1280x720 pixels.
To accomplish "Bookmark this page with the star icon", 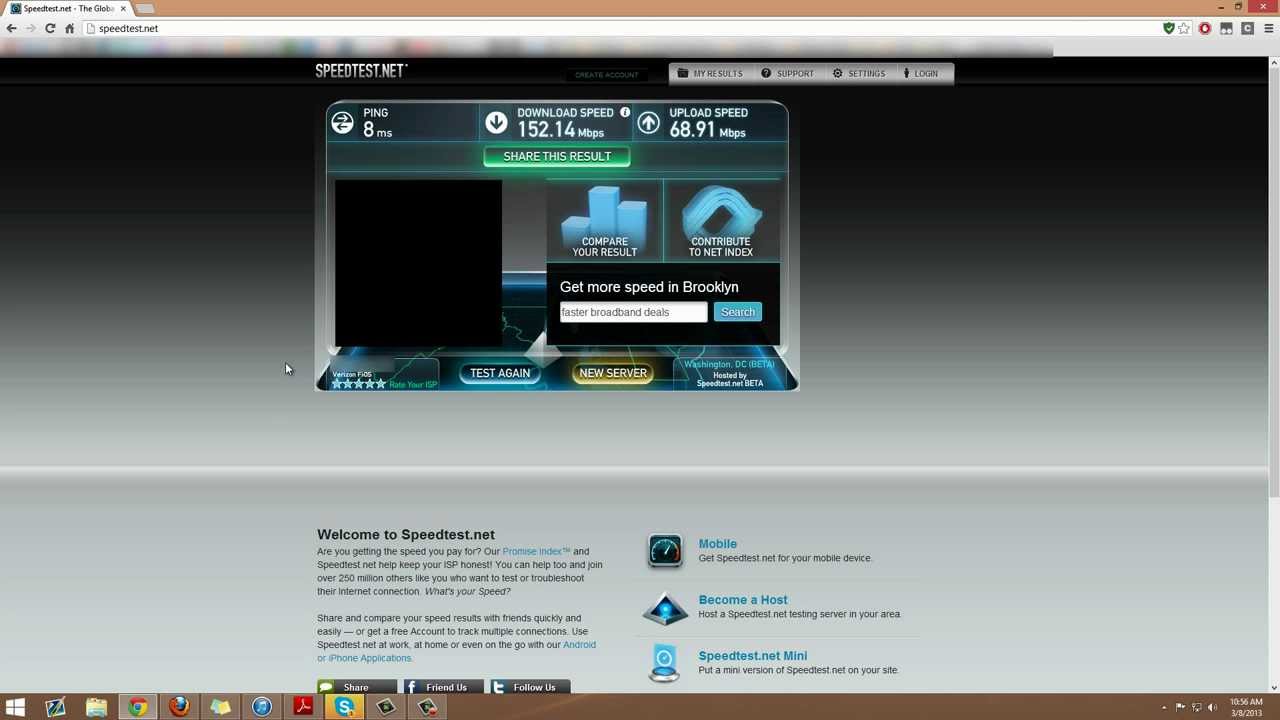I will [x=1184, y=28].
